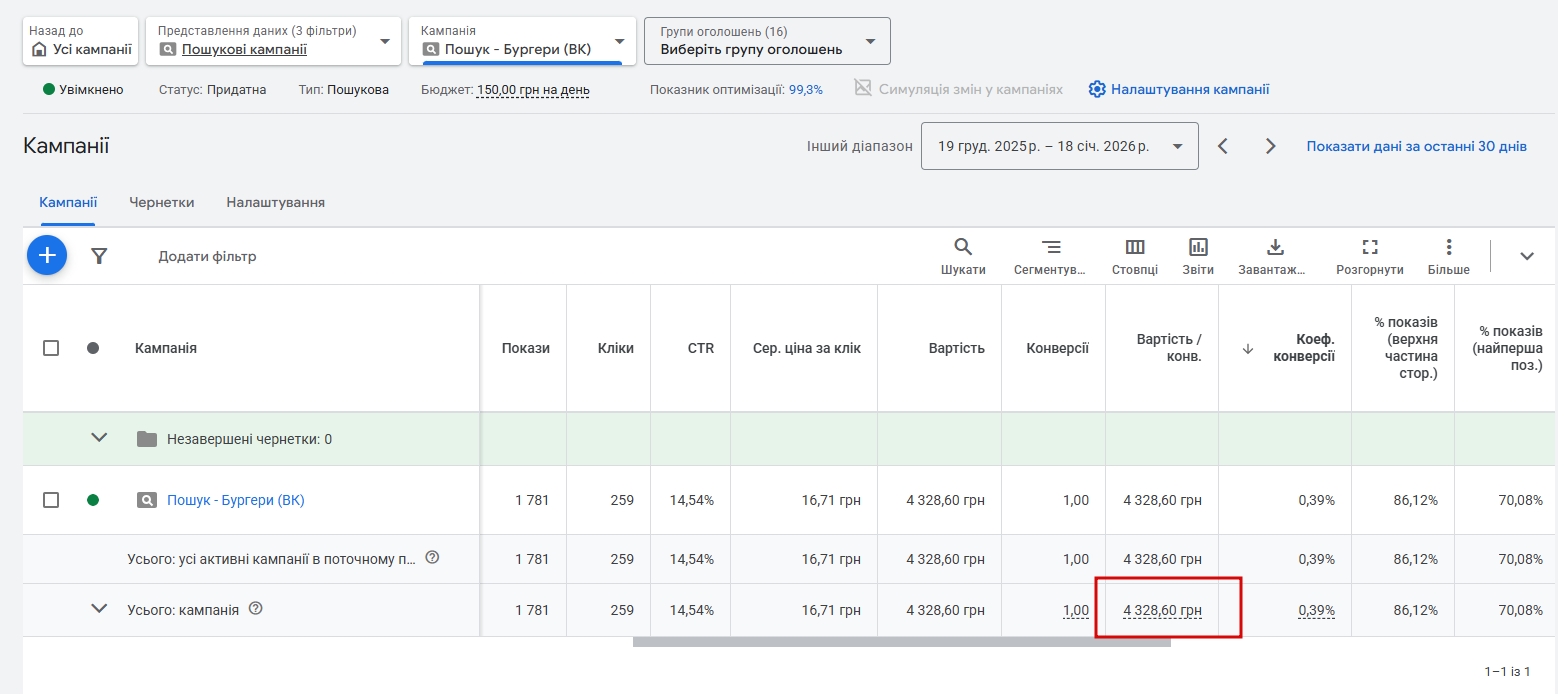Open Налаштування кампанії link
The image size is (1558, 694).
[x=1179, y=89]
